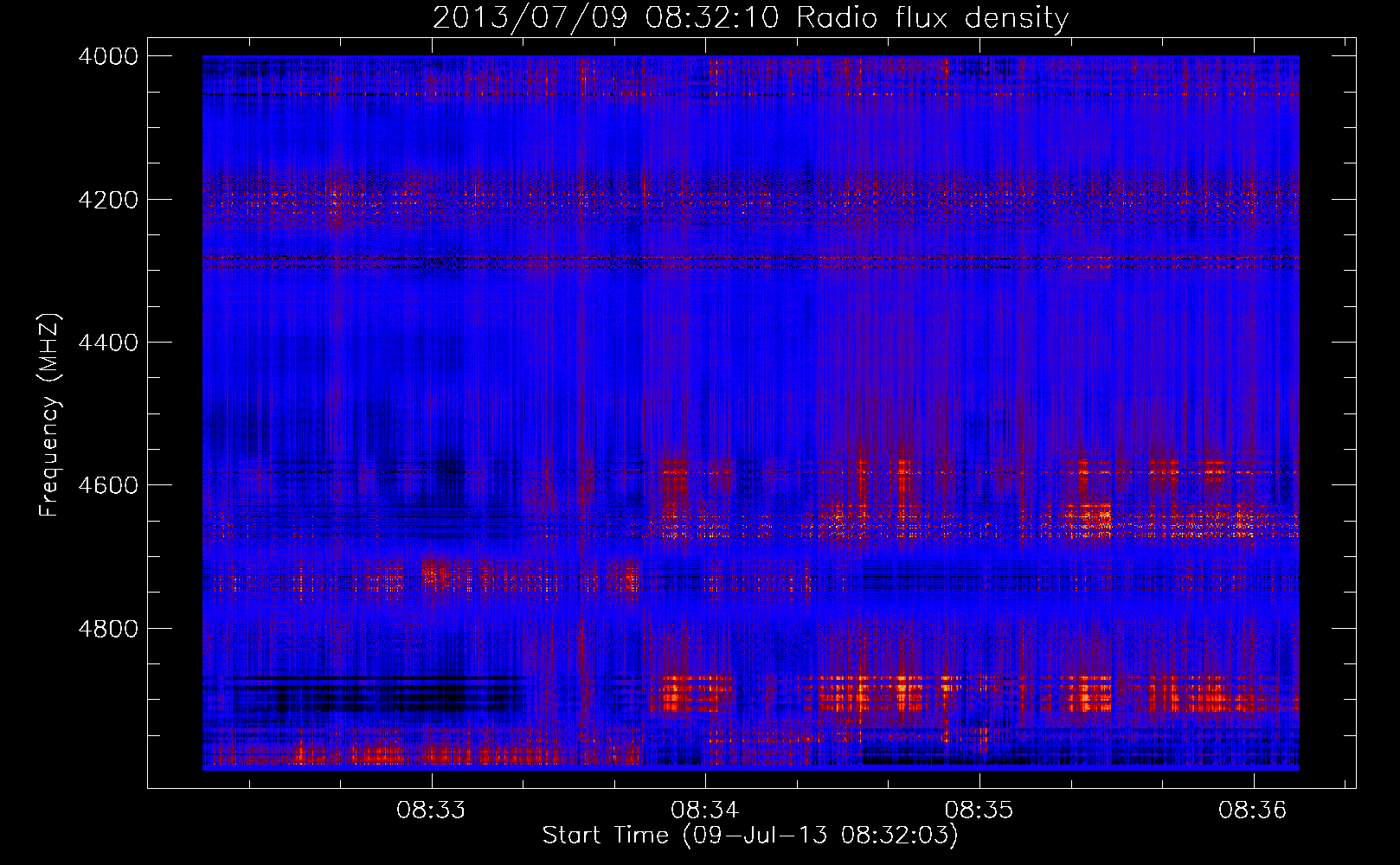This screenshot has width=1400, height=865.
Task: Click the 4800 frequency axis label
Action: coord(108,628)
